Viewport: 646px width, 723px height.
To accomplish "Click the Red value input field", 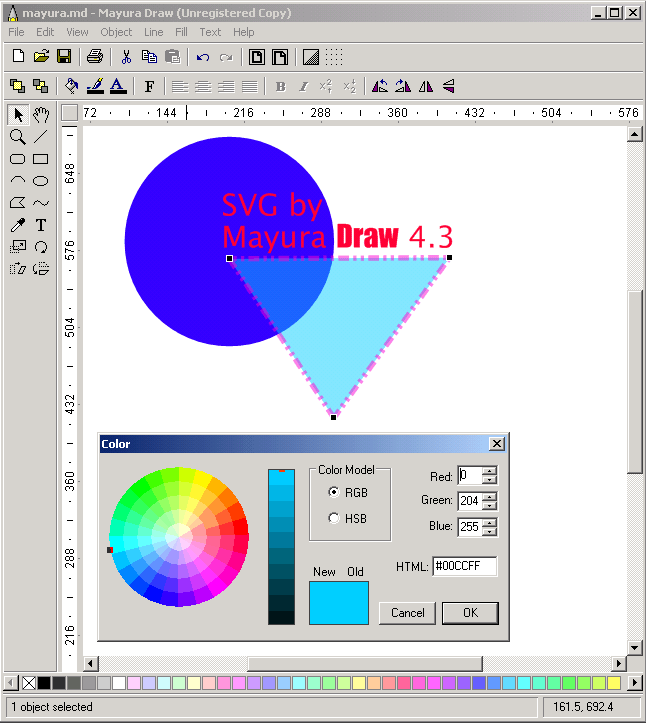I will click(470, 475).
